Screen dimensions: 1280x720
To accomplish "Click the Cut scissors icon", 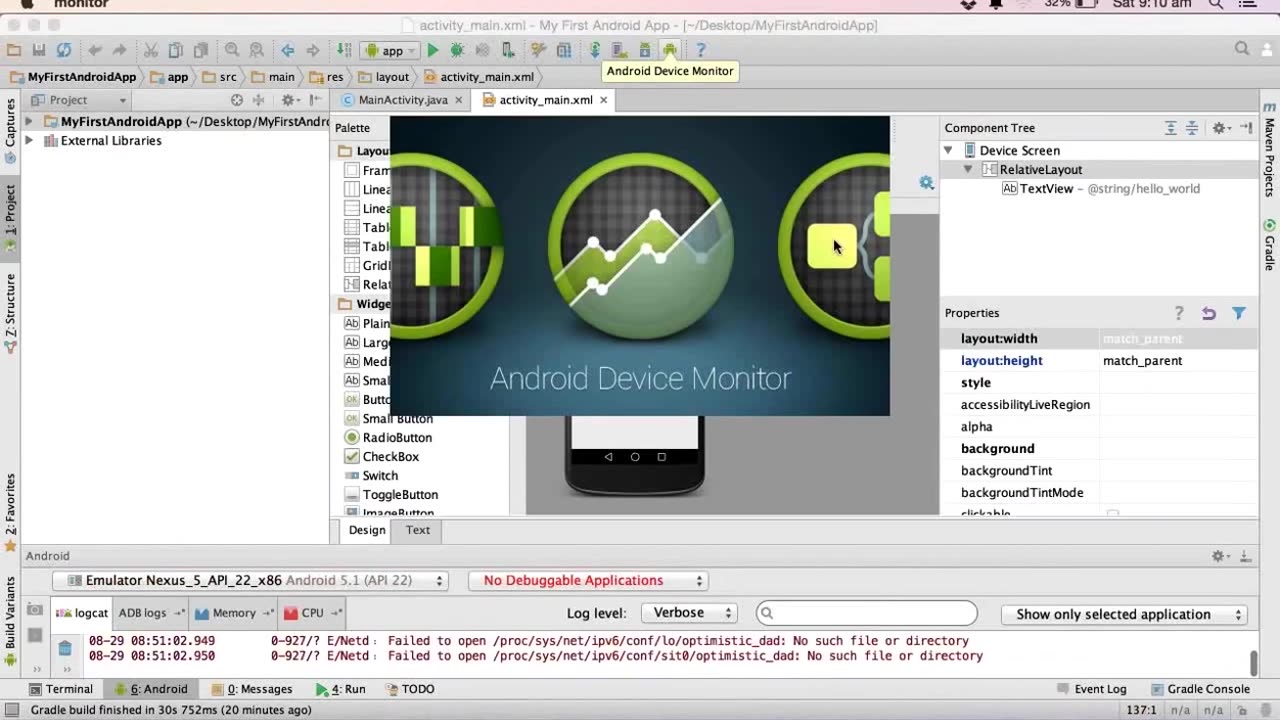I will [151, 50].
